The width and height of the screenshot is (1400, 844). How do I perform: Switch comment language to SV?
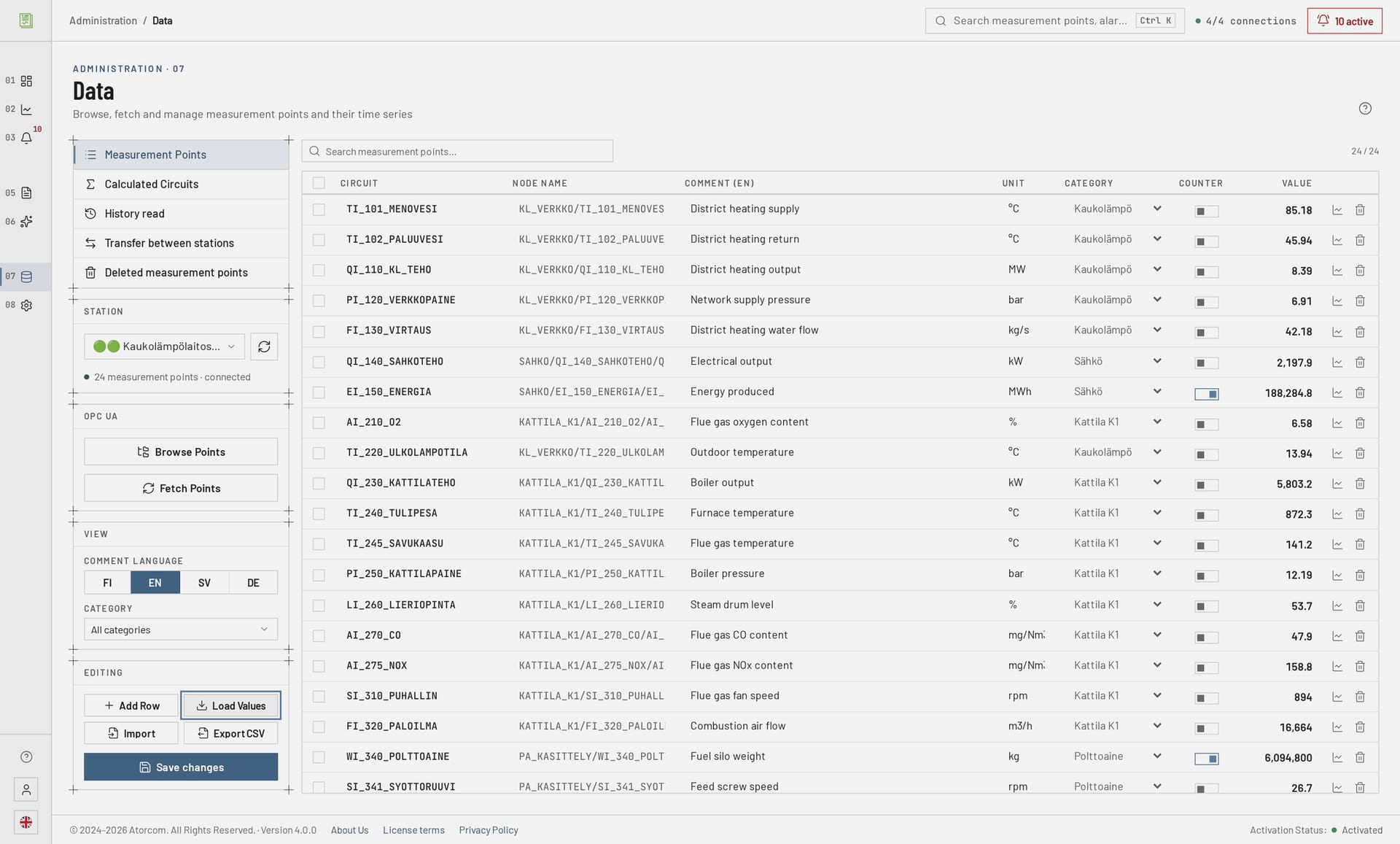click(x=204, y=583)
